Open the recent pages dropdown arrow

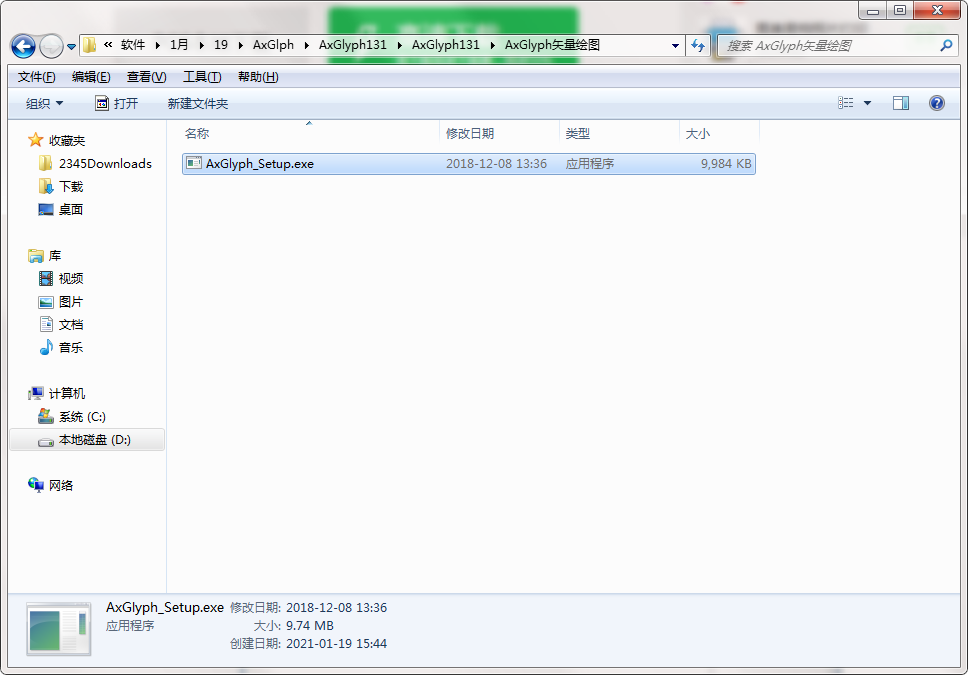pyautogui.click(x=72, y=46)
